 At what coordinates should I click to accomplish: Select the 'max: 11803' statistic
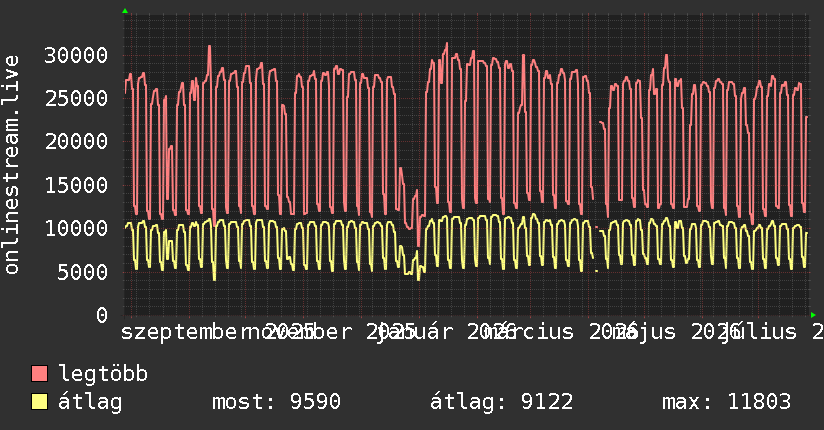[x=726, y=402]
